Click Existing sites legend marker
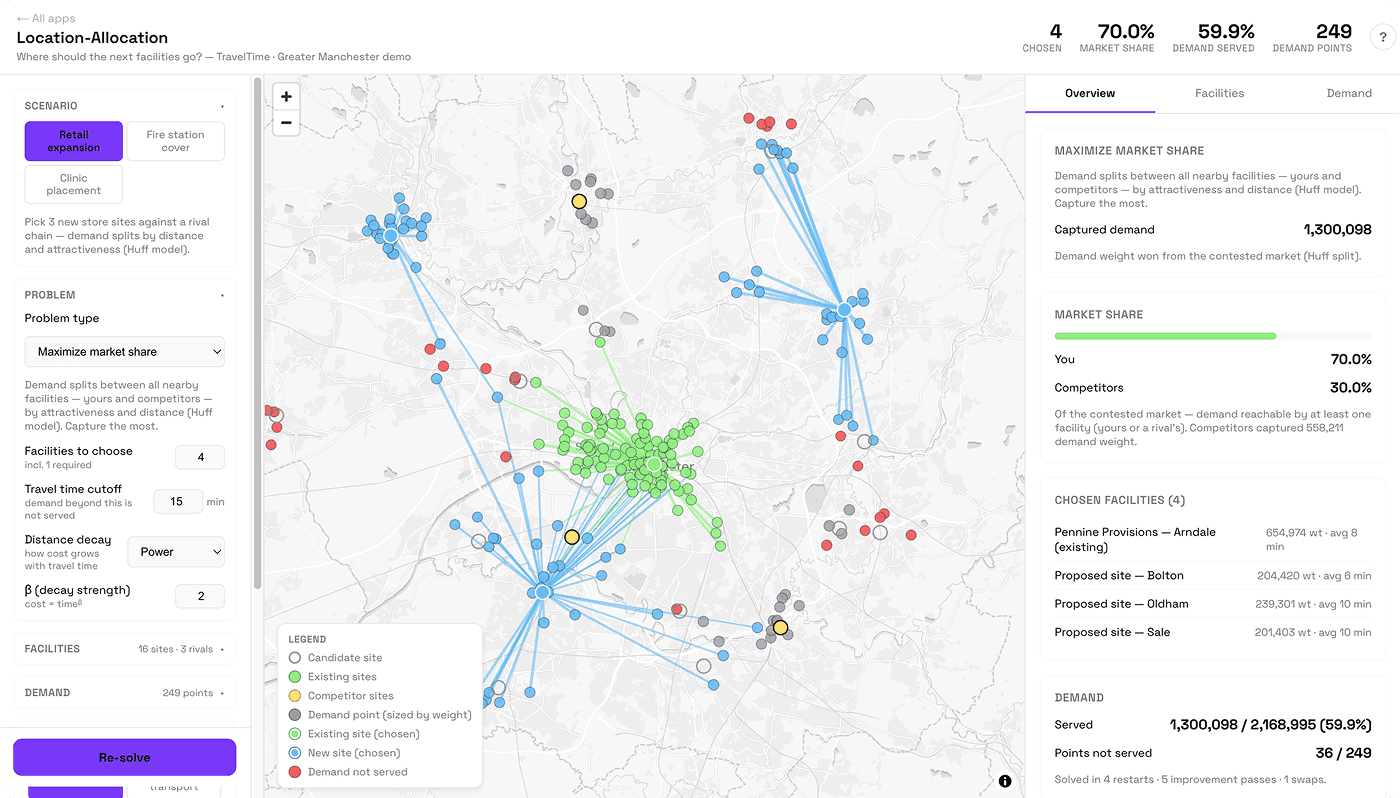 [294, 677]
